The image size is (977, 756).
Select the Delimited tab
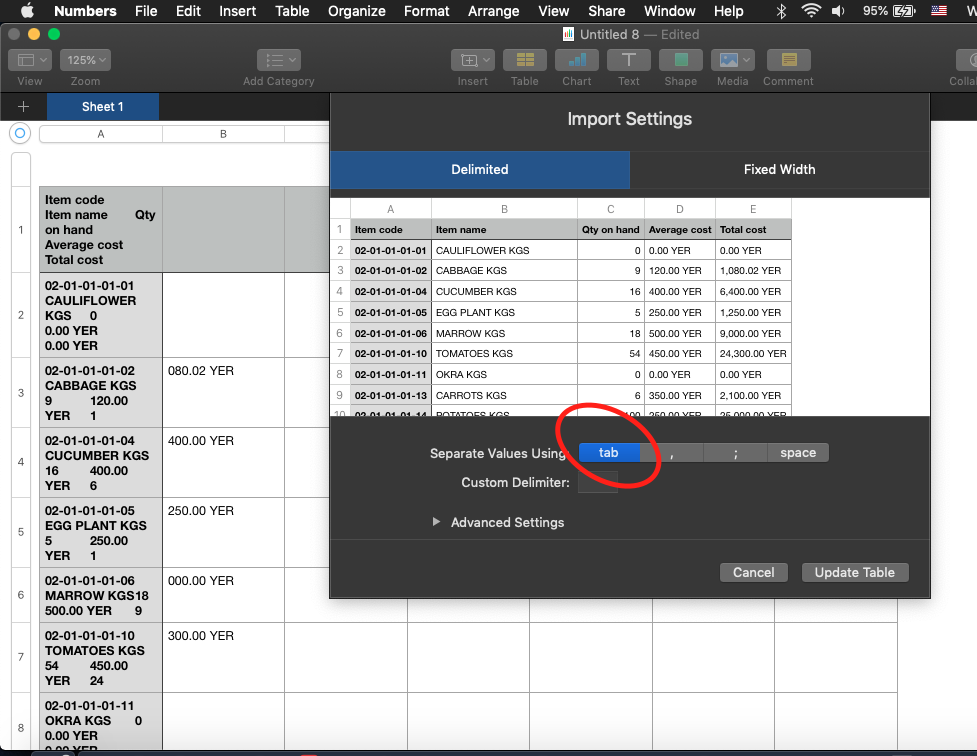coord(480,170)
